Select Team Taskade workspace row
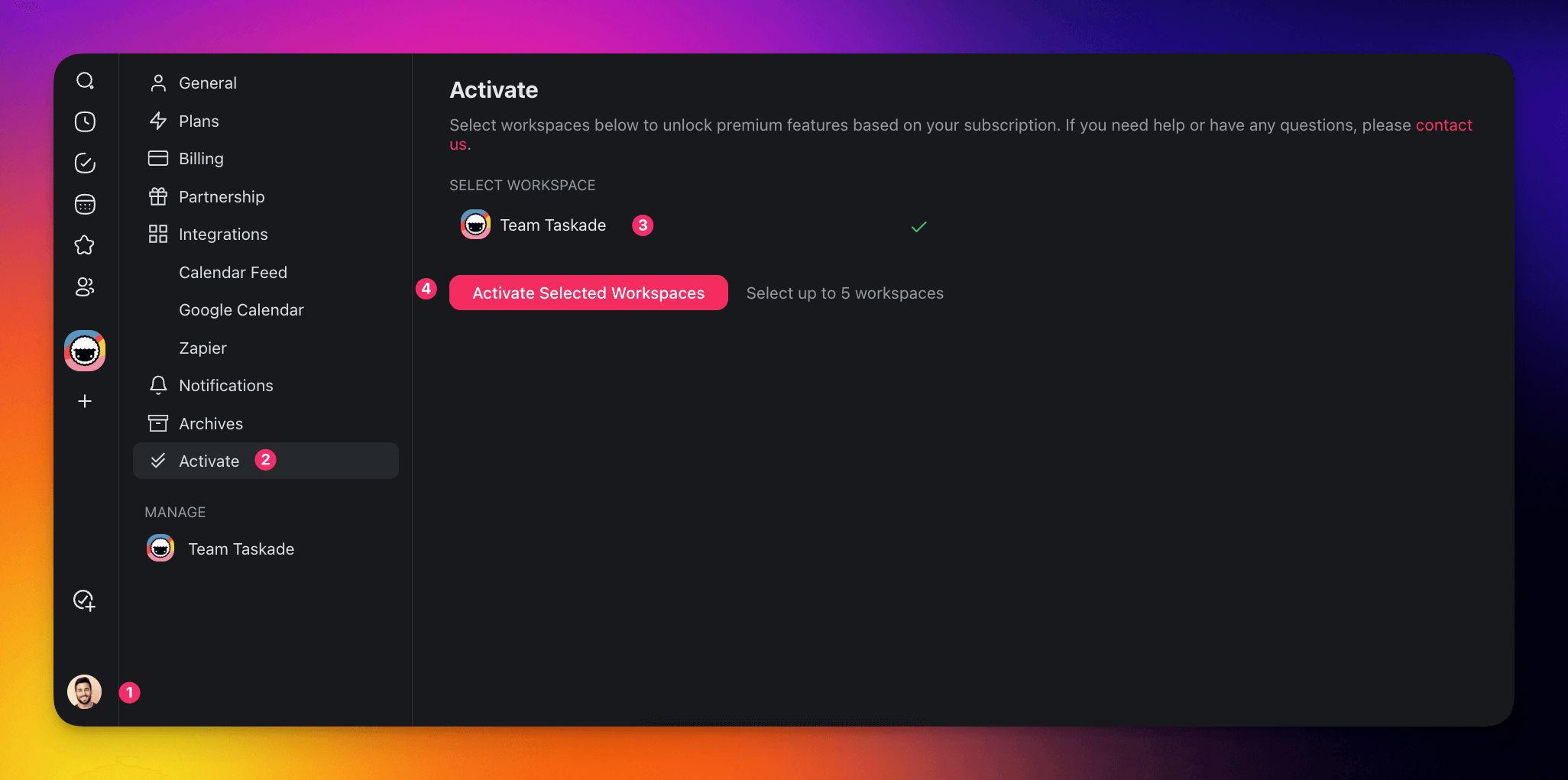Image resolution: width=1568 pixels, height=780 pixels. [552, 225]
